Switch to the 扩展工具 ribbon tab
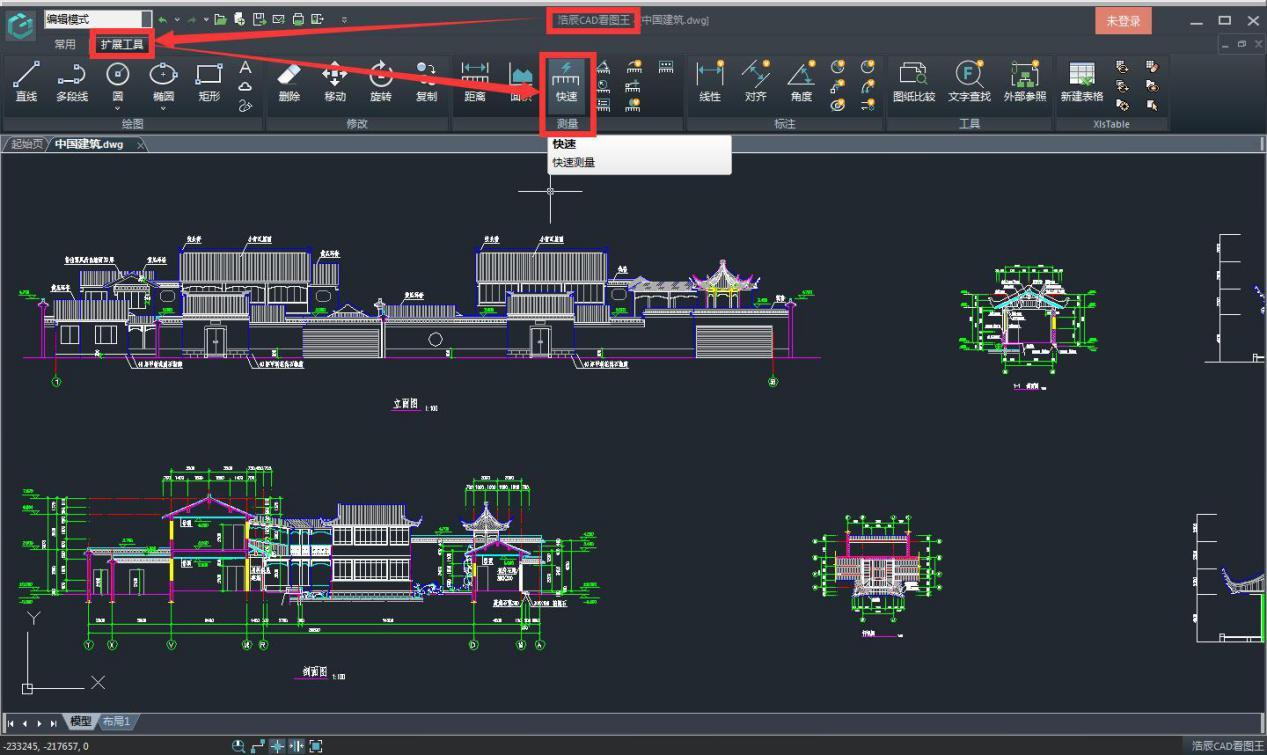The height and width of the screenshot is (755, 1267). tap(122, 44)
